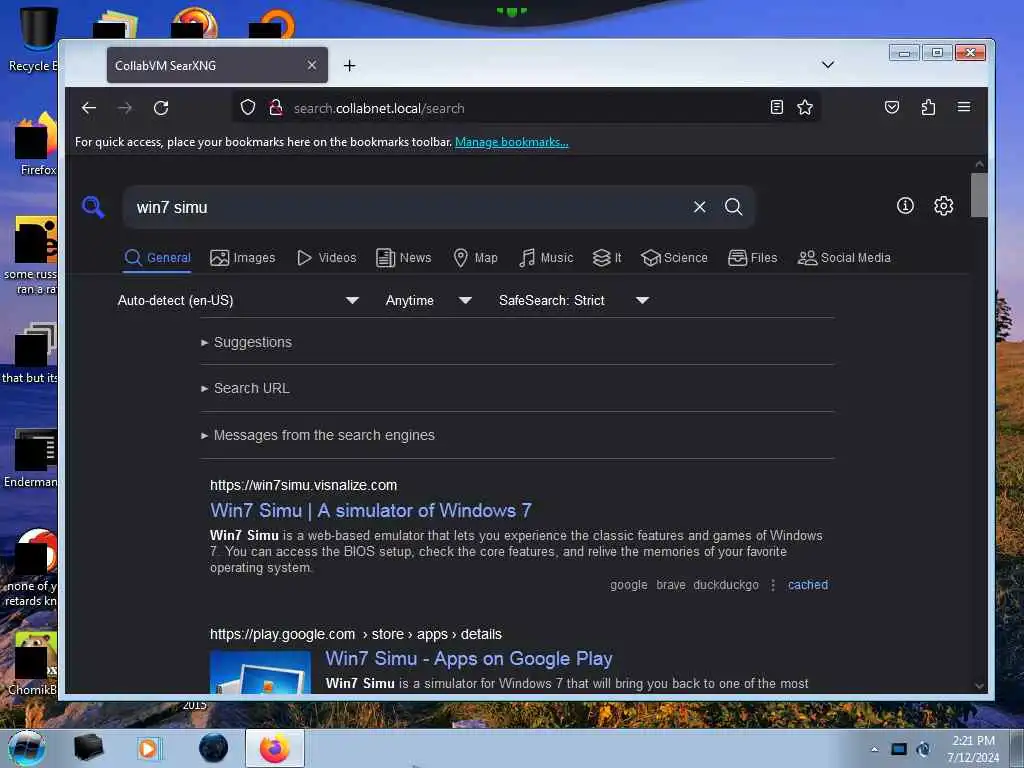The image size is (1024, 768).
Task: Show hidden system tray icons arrow
Action: tap(874, 749)
